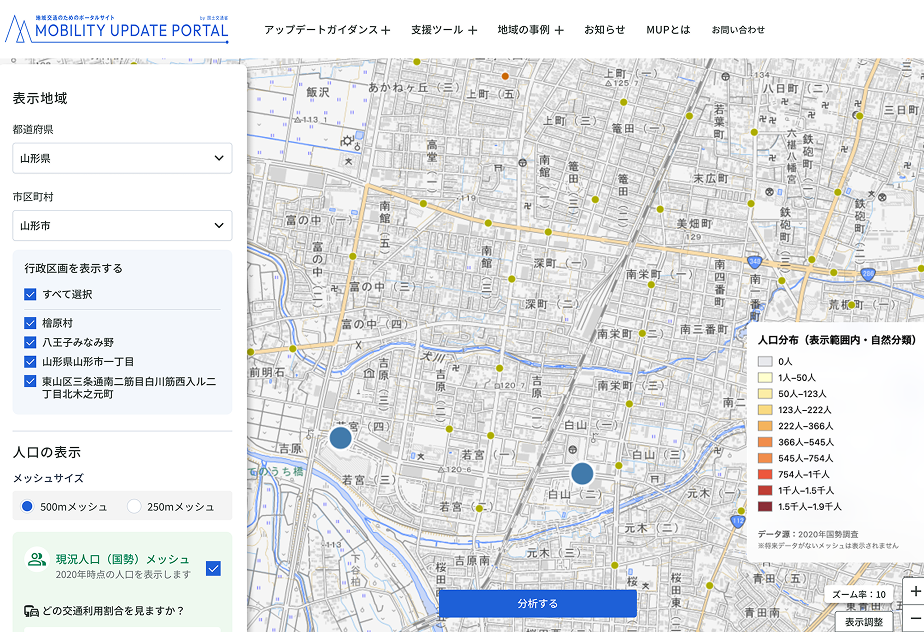This screenshot has height=632, width=924.
Task: Click the 1.5千人–1.9千人 legend color swatch
Action: (765, 506)
